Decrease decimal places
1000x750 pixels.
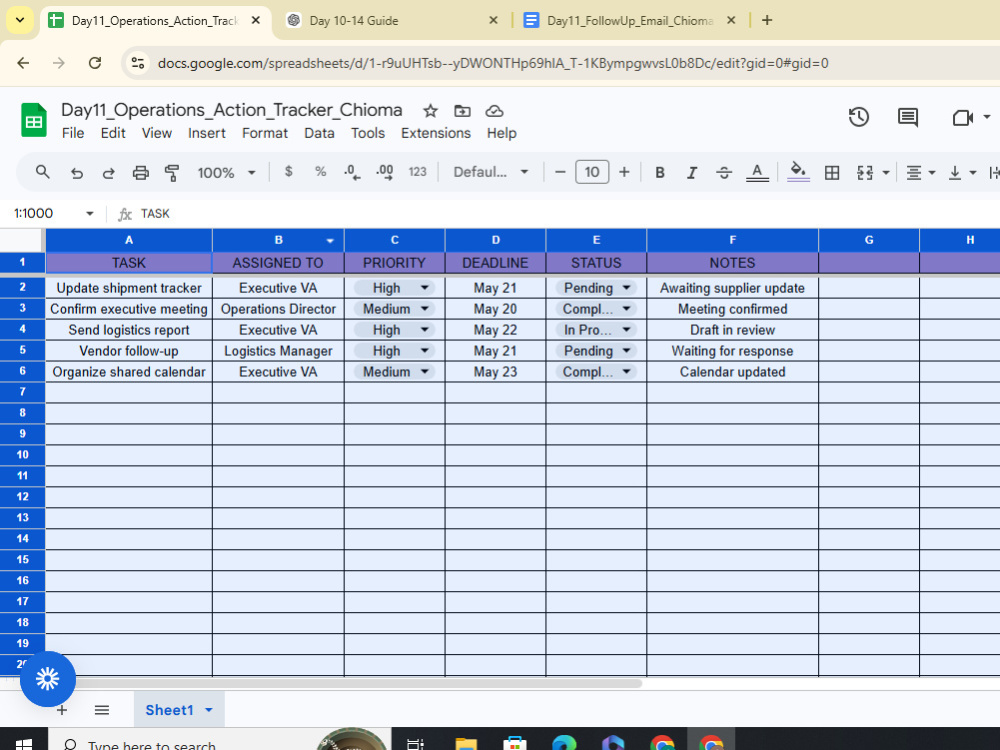351,172
